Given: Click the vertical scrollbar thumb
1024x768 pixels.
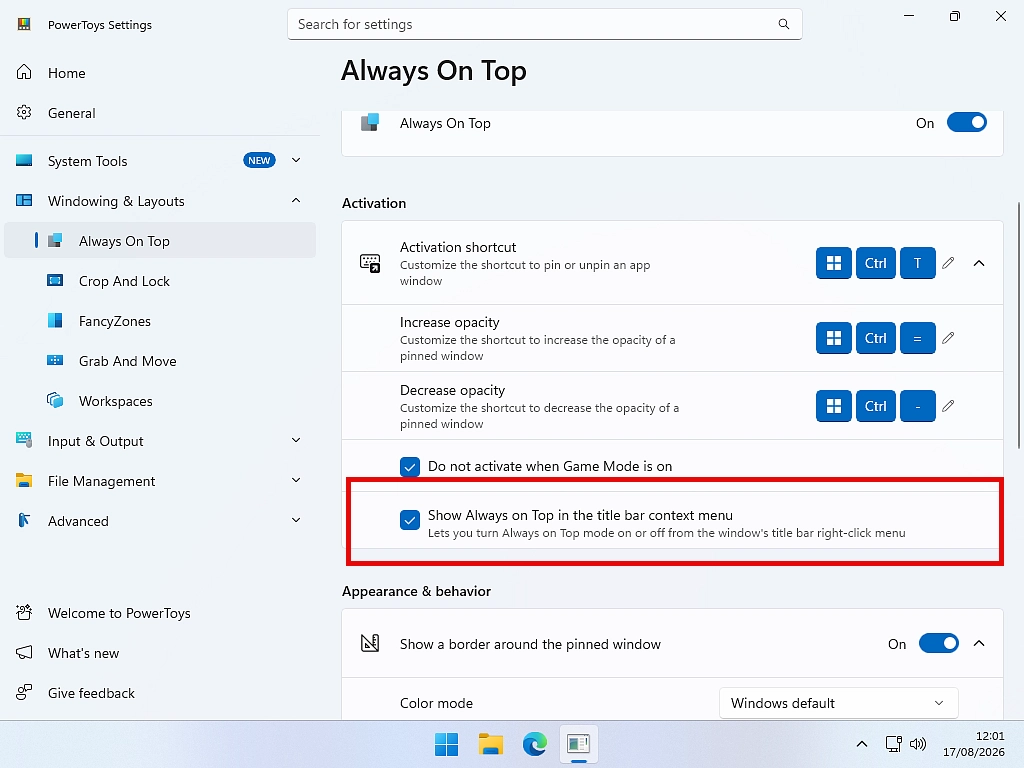Looking at the screenshot, I should tap(1019, 325).
